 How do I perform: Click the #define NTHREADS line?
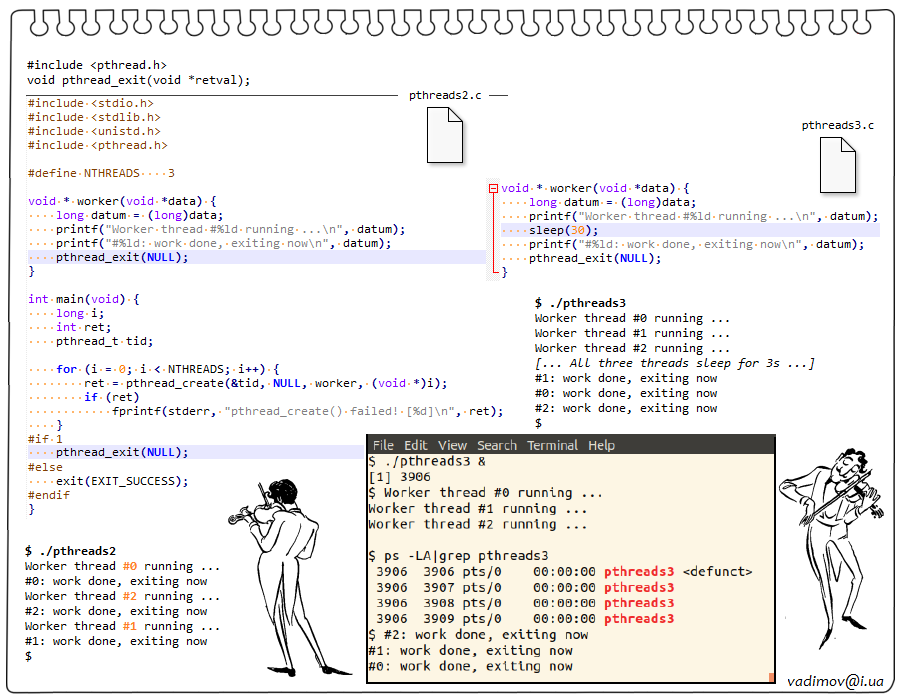[101, 173]
